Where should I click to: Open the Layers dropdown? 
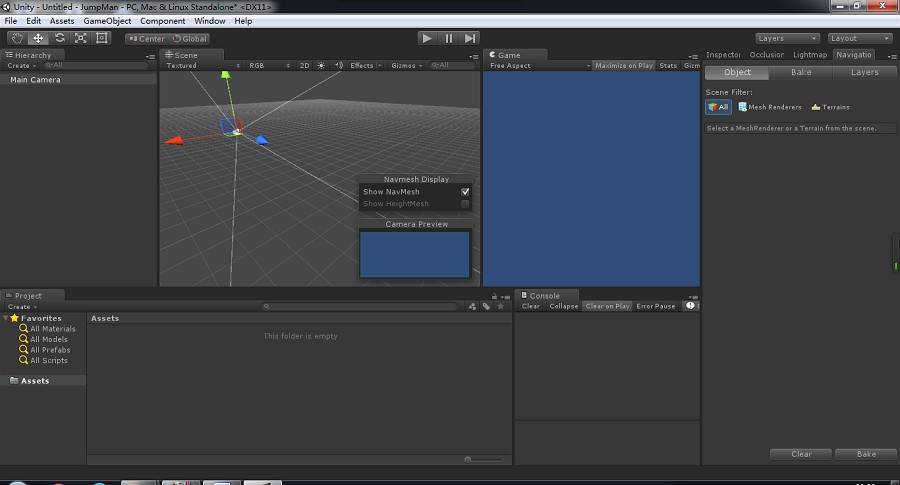788,38
